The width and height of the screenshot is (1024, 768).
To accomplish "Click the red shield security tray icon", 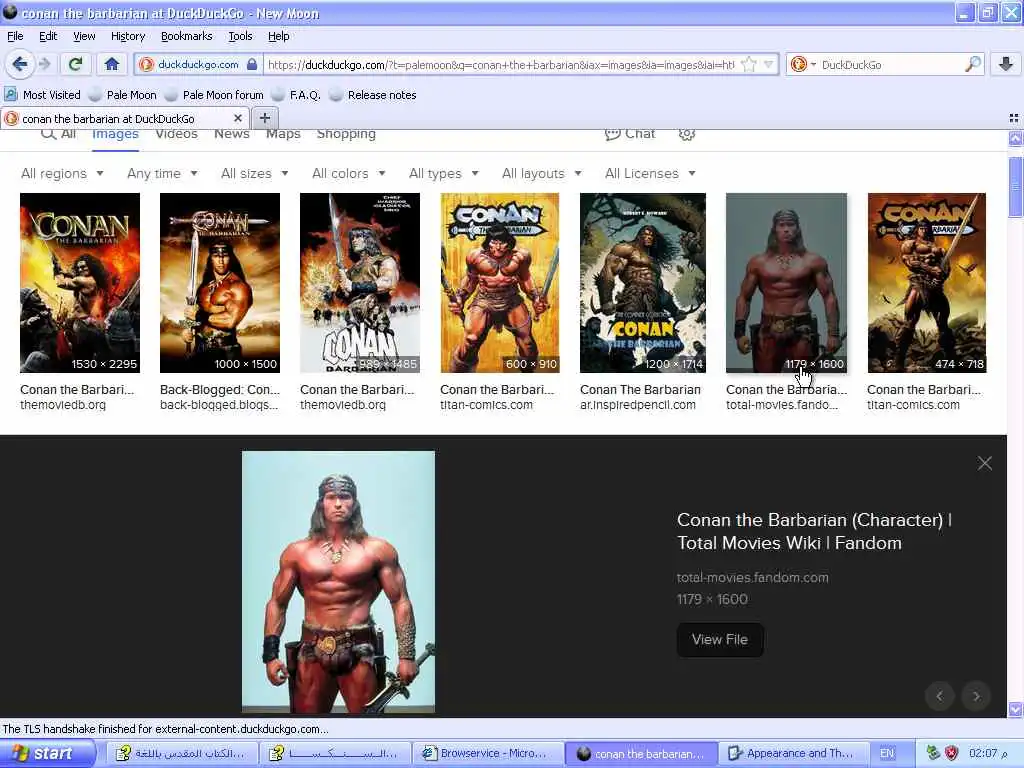I will (952, 754).
